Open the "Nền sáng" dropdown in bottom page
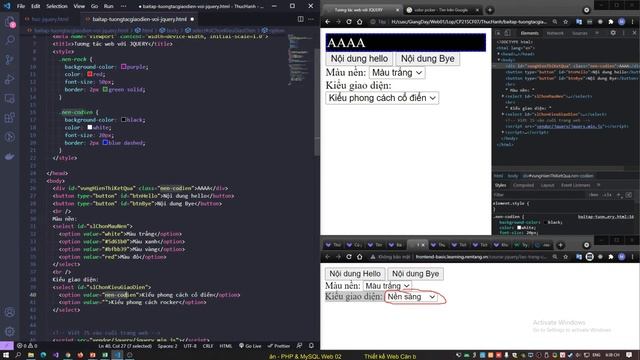Viewport: 640px width, 360px height. (411, 297)
